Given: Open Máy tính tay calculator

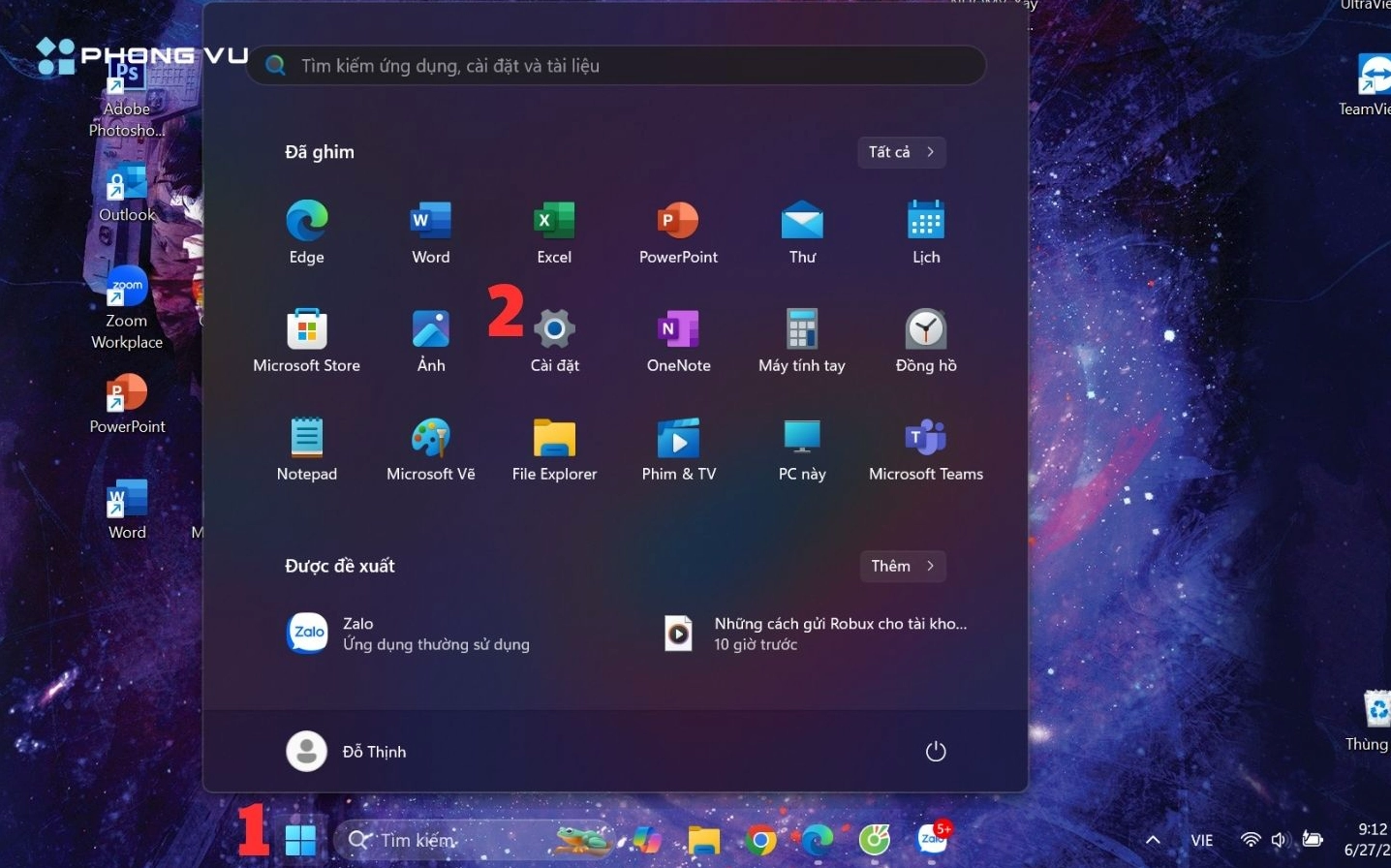Looking at the screenshot, I should click(801, 339).
